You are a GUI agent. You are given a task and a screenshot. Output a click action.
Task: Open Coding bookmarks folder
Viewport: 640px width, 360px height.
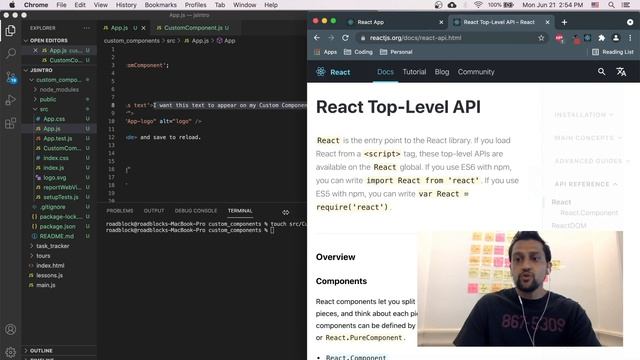[x=358, y=52]
